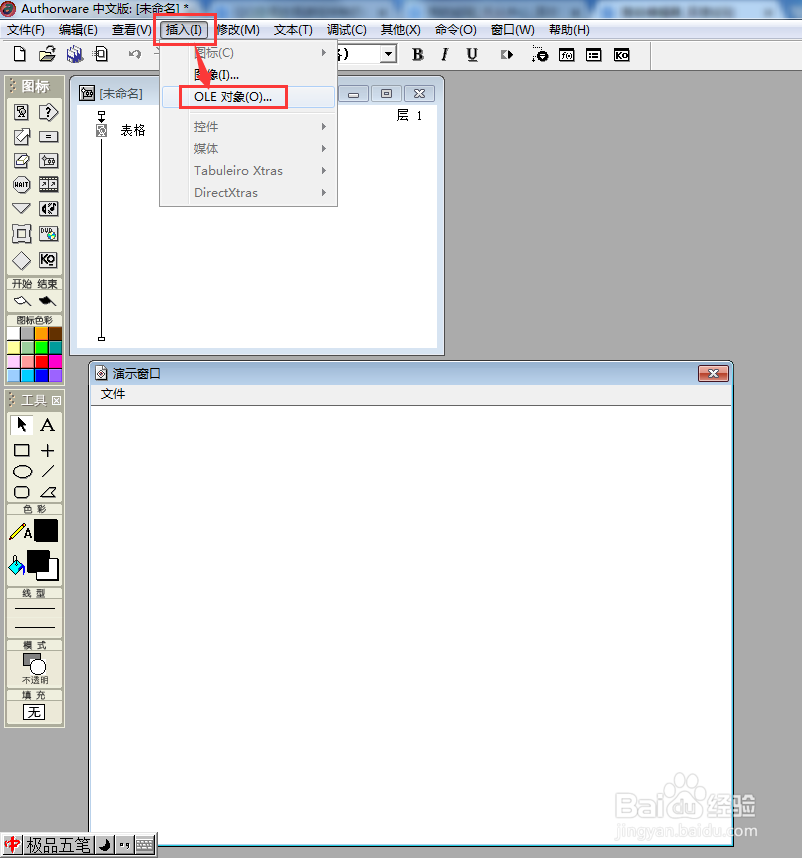Open the 窗口(W) menu

pos(512,30)
